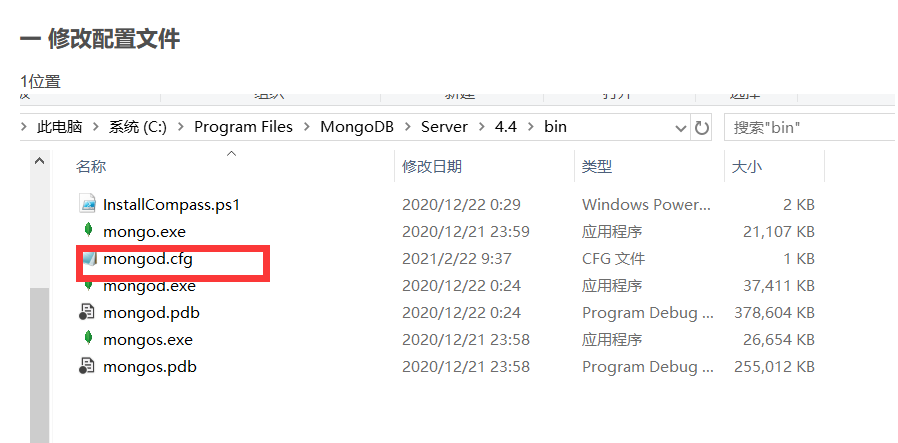Click mongos.pdb's Program Debug type cell
This screenshot has height=443, width=898.
[648, 366]
